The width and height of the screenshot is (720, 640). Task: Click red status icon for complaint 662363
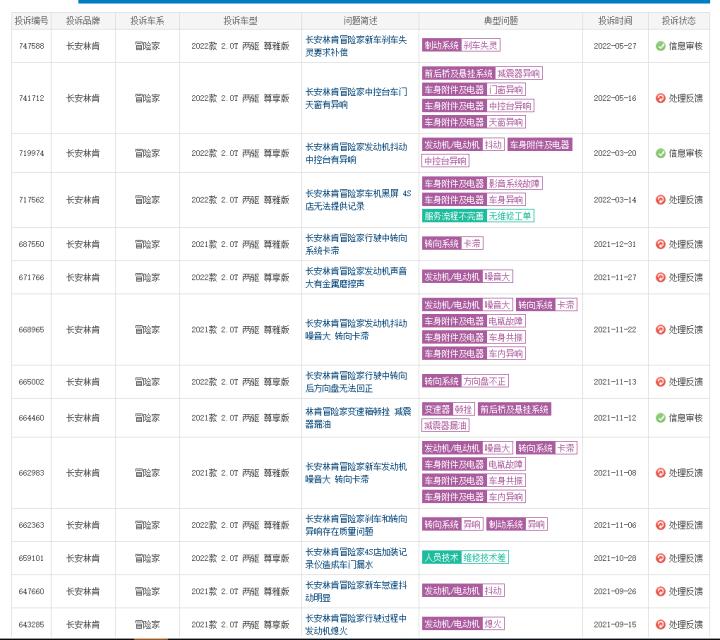(x=660, y=525)
